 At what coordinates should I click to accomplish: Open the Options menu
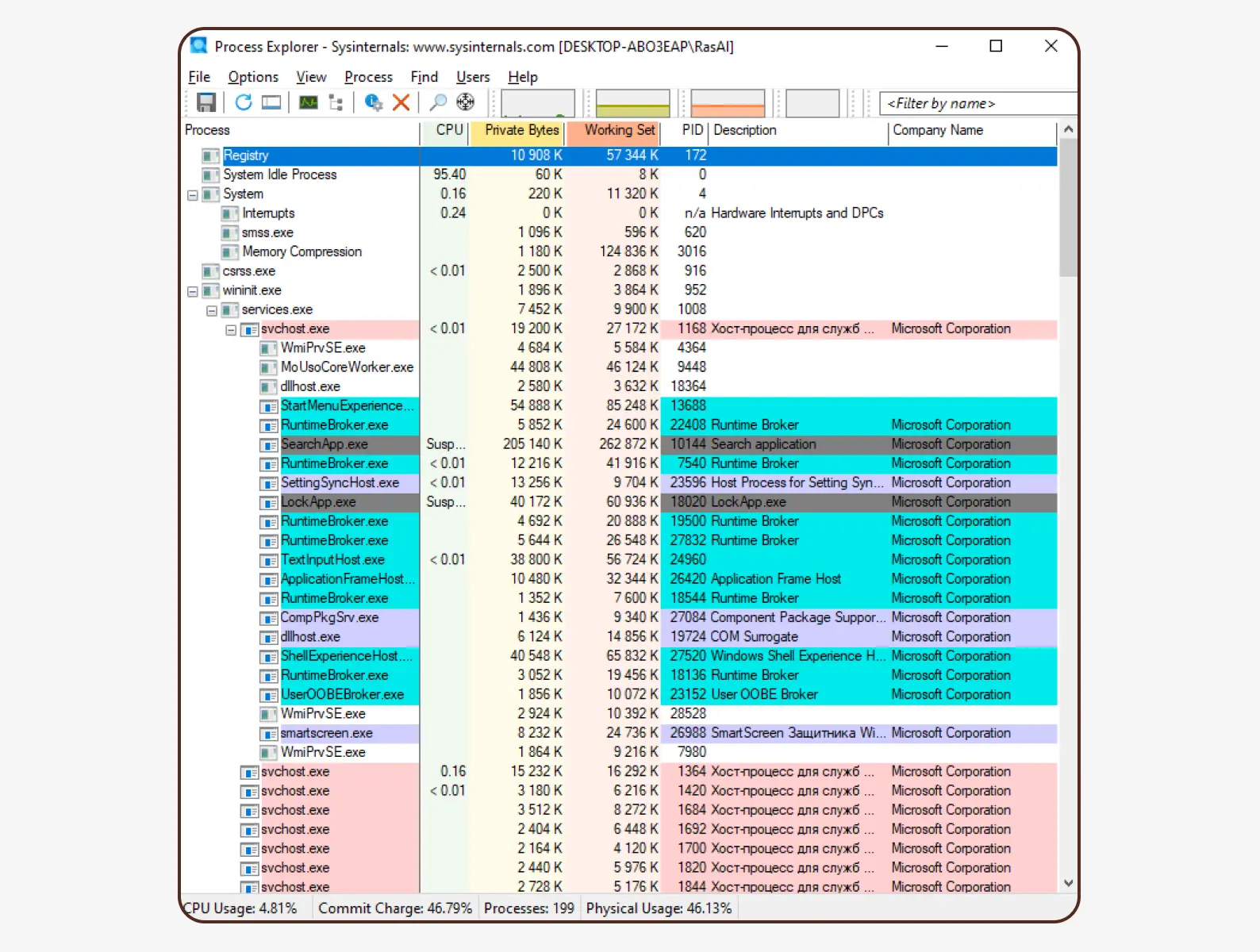click(253, 77)
